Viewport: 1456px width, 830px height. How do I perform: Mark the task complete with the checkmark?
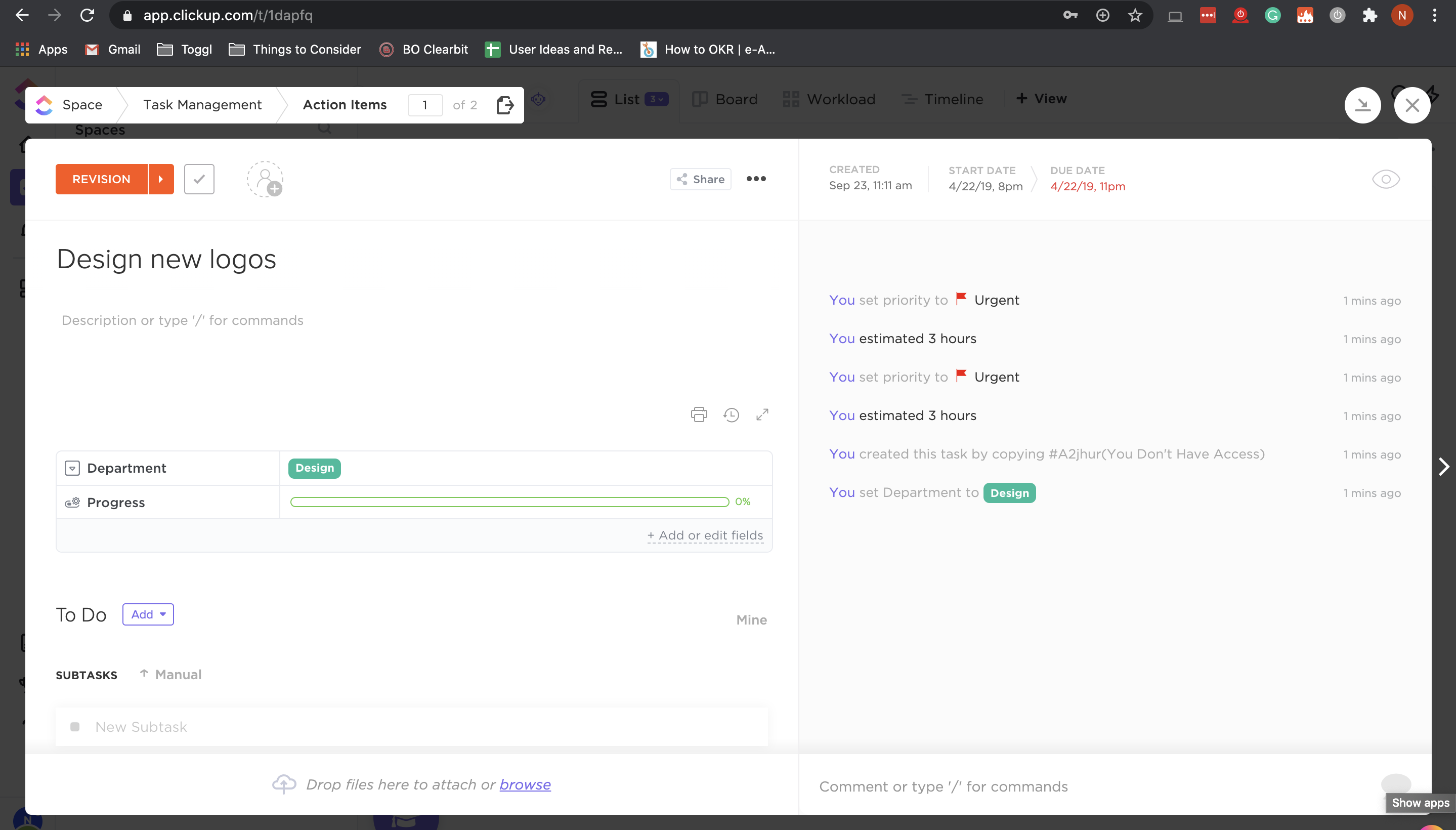[x=199, y=179]
